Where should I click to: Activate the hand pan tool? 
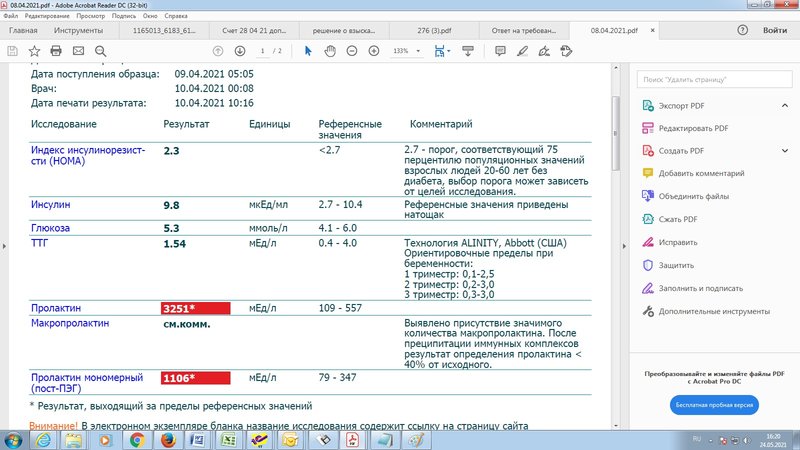click(x=330, y=51)
